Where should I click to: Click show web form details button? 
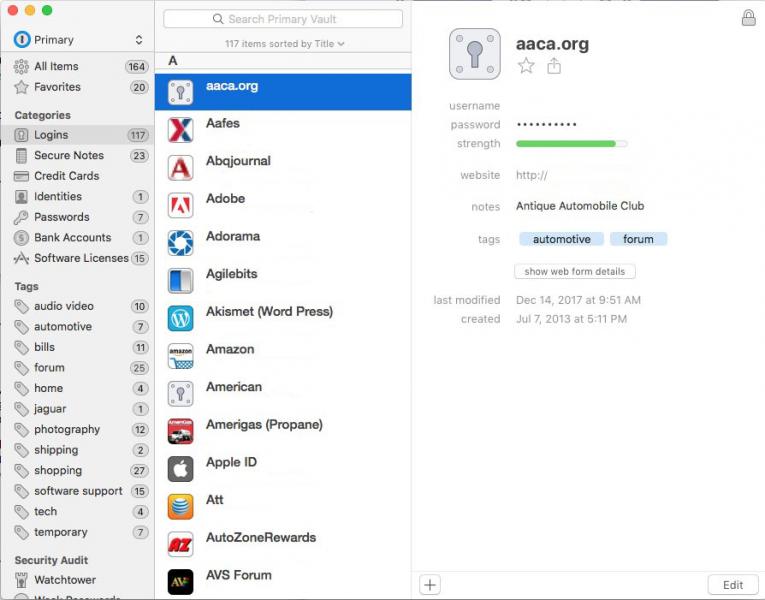click(575, 272)
